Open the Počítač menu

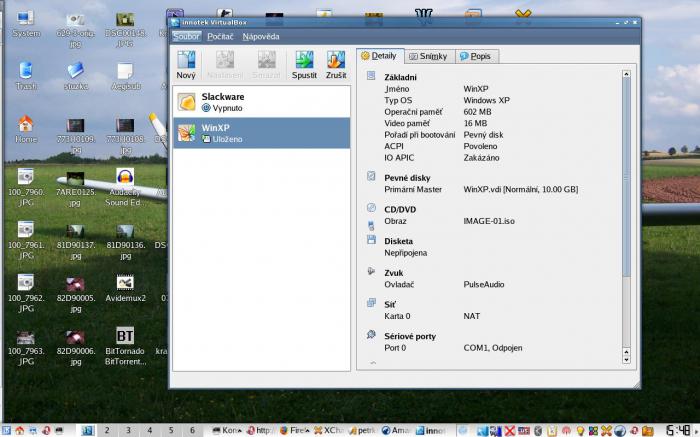coord(220,37)
